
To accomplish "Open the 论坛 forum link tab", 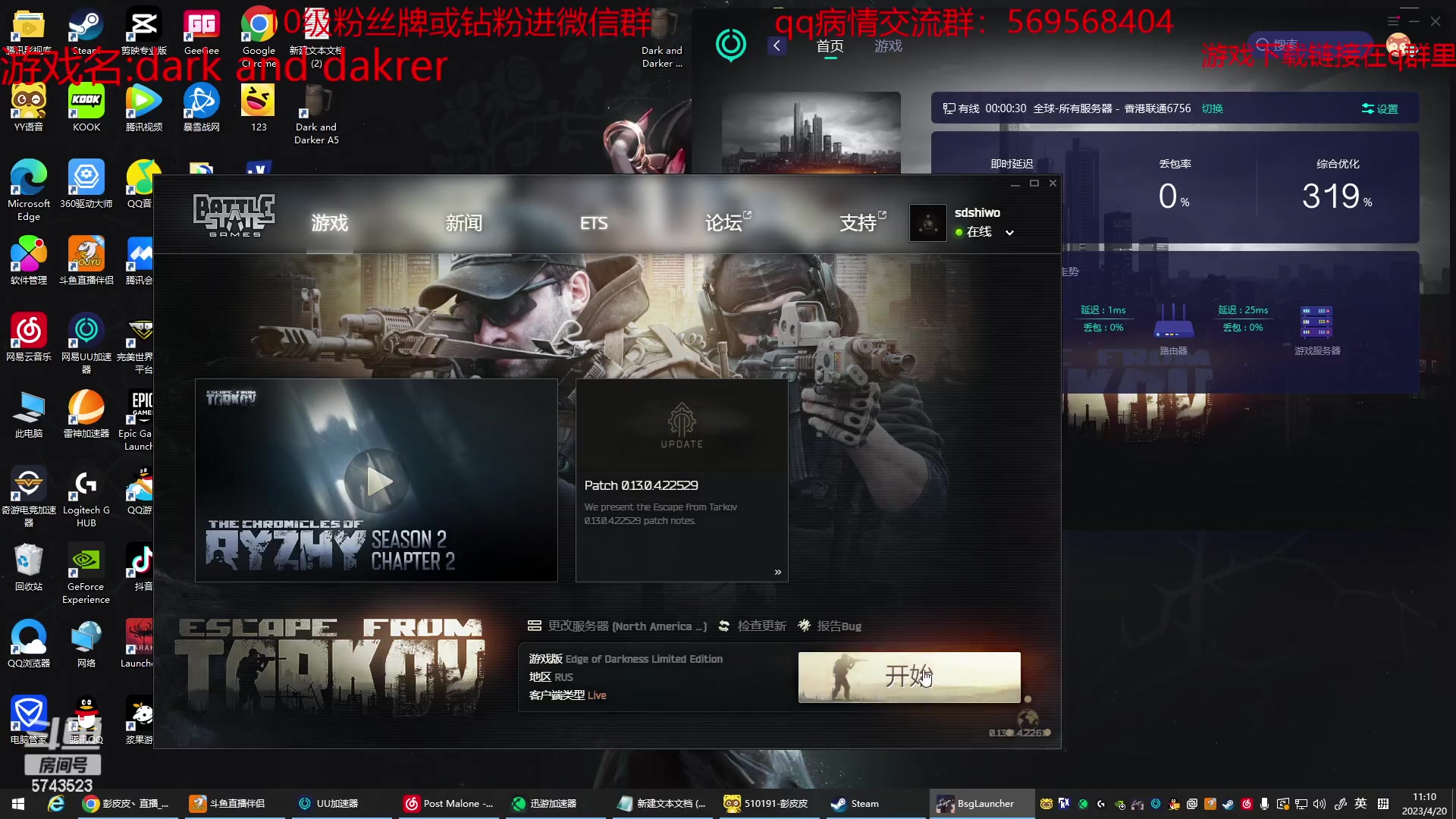I will 727,222.
